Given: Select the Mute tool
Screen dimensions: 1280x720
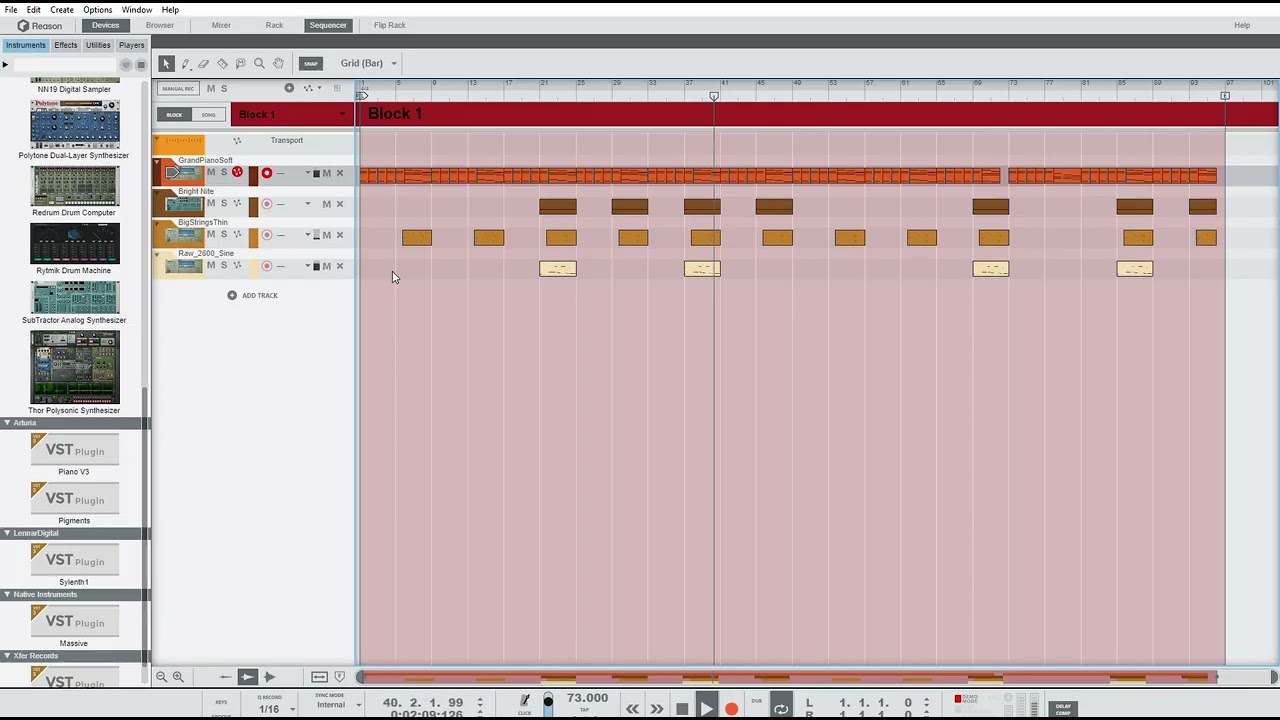Looking at the screenshot, I should click(240, 63).
